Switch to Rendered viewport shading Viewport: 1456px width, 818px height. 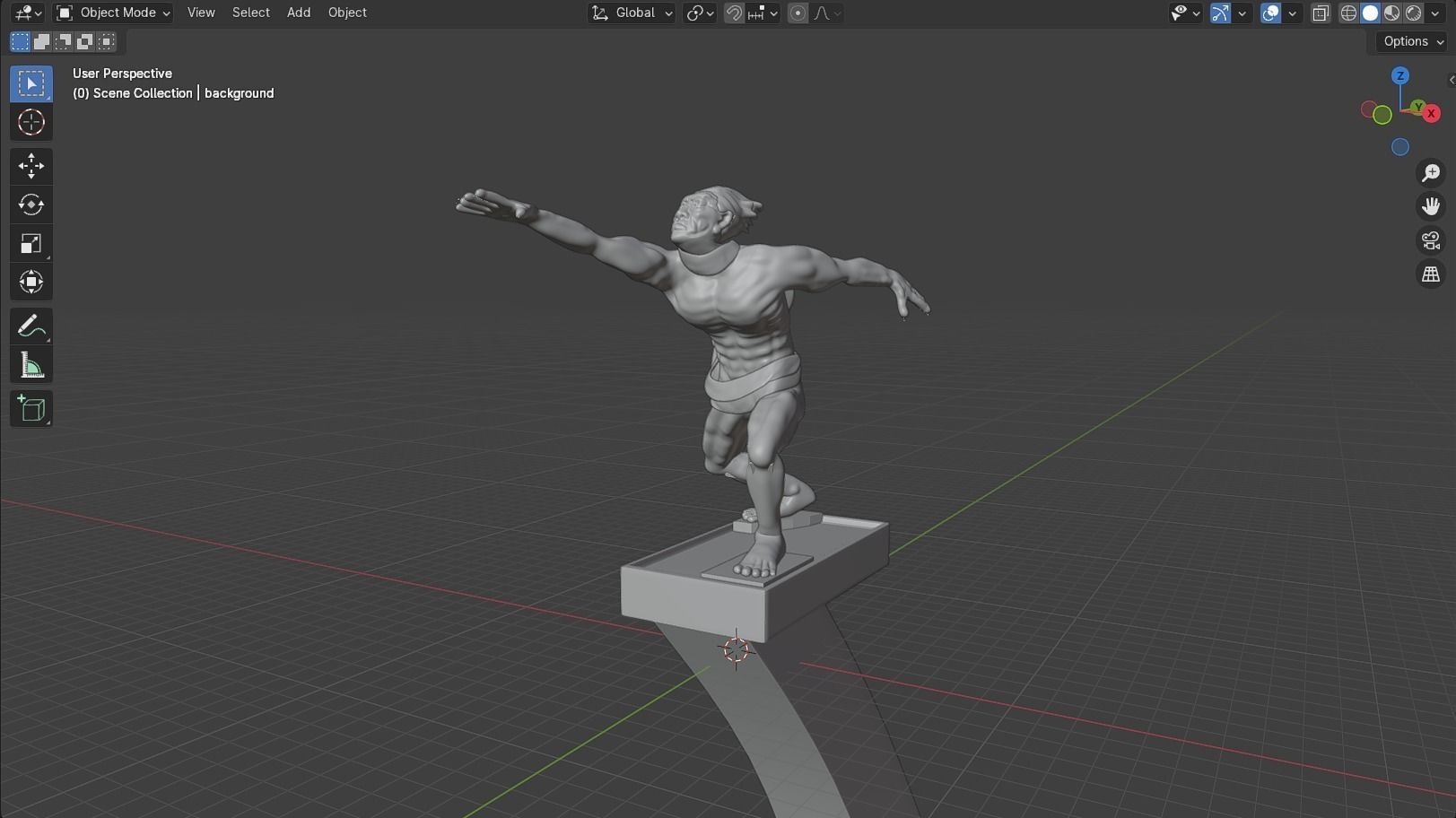click(1413, 13)
